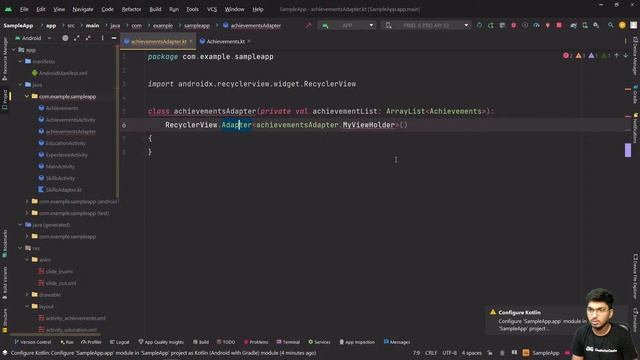This screenshot has width=640, height=360.
Task: Collapse the java folder in tree
Action: coord(20,85)
